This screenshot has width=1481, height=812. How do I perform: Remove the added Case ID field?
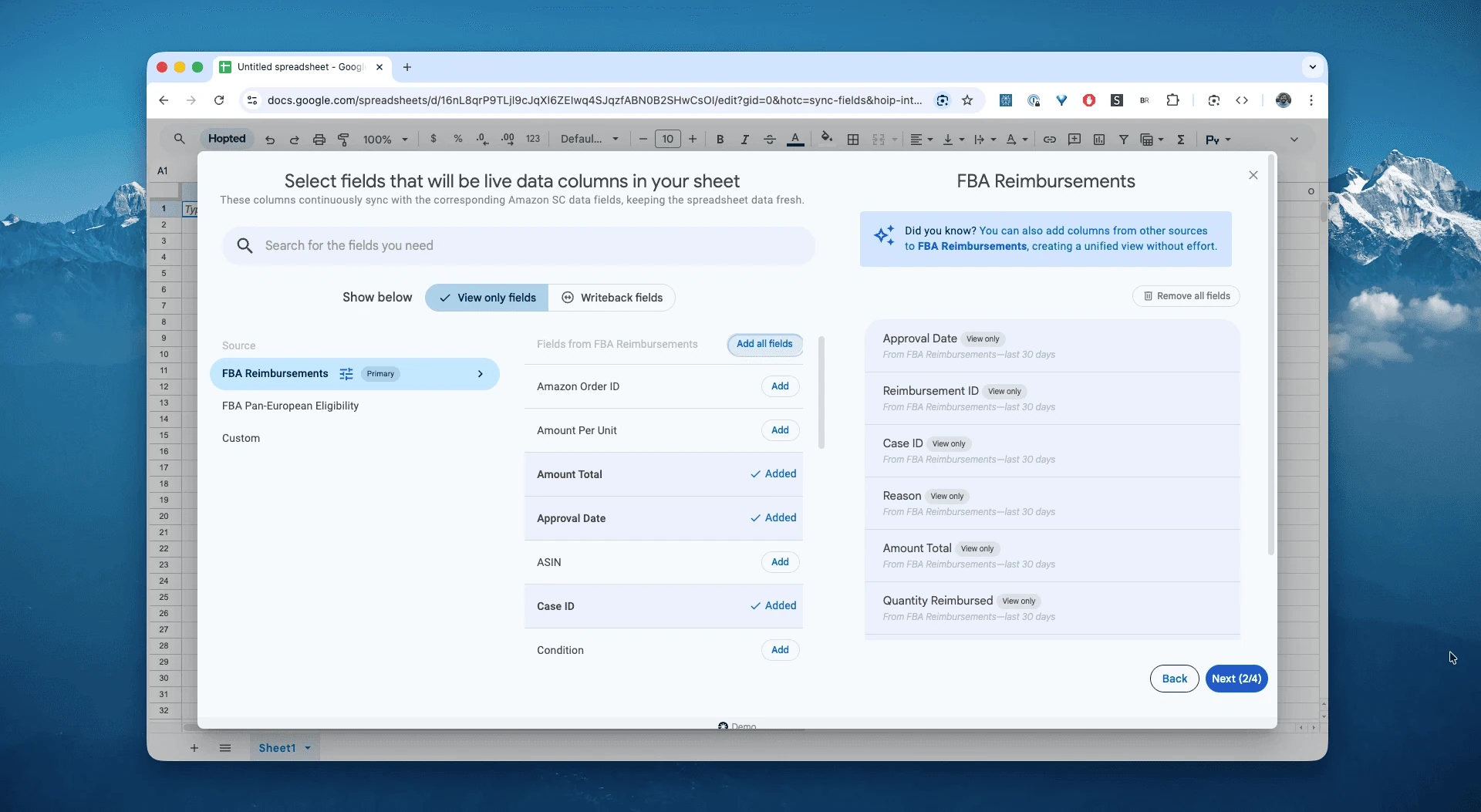click(774, 605)
